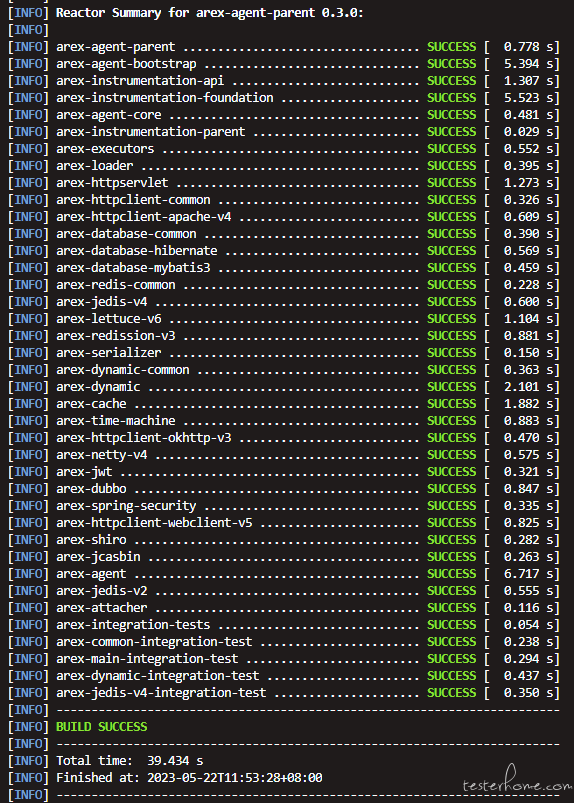Image resolution: width=574 pixels, height=803 pixels.
Task: Click the arex-loader module name
Action: [94, 165]
